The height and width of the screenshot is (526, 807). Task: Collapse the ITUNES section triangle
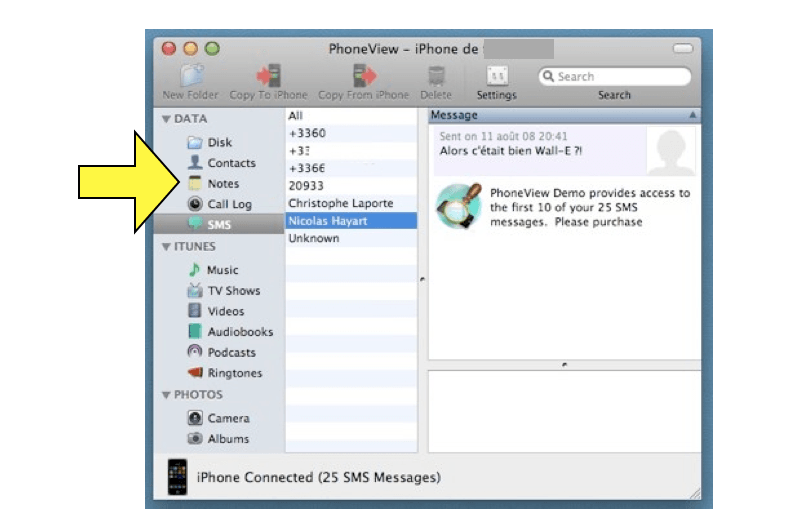(166, 247)
